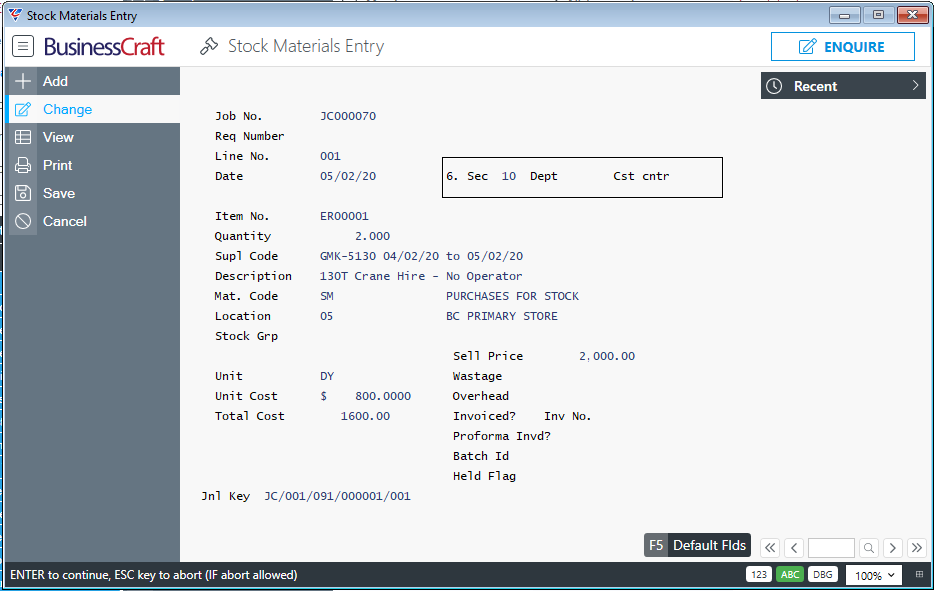
Task: Click the Add plus icon in sidebar
Action: [x=23, y=81]
